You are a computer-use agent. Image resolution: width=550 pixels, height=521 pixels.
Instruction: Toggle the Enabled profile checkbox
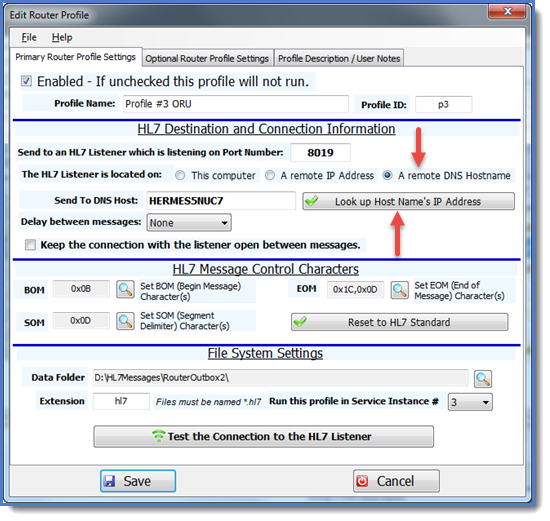coord(26,81)
